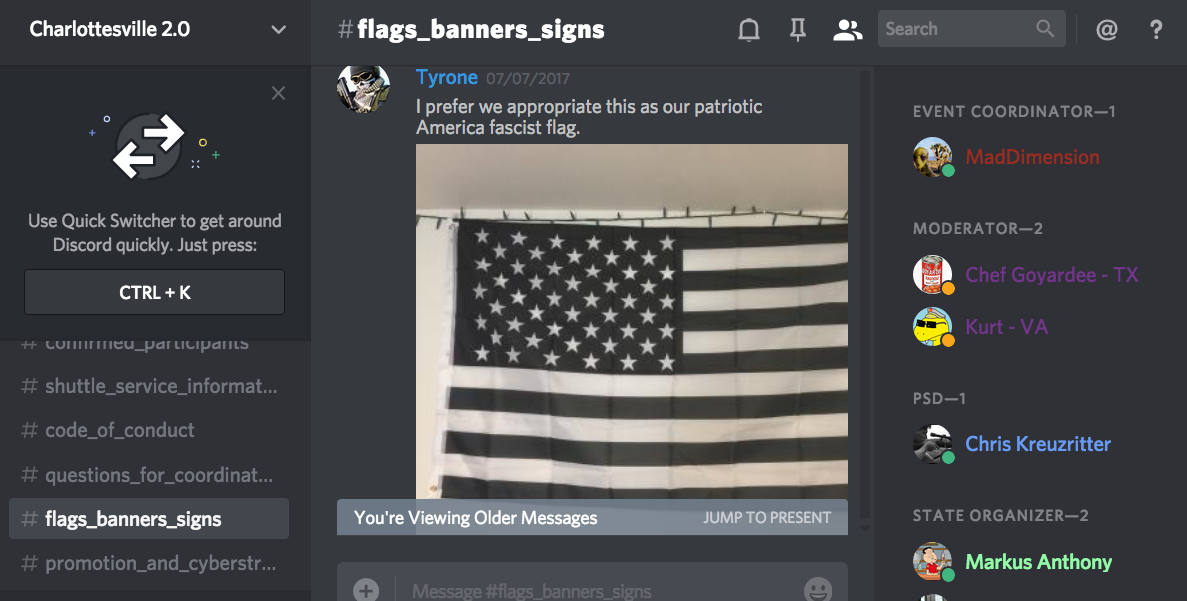Open the black and white flag image
The width and height of the screenshot is (1187, 601).
click(x=631, y=322)
